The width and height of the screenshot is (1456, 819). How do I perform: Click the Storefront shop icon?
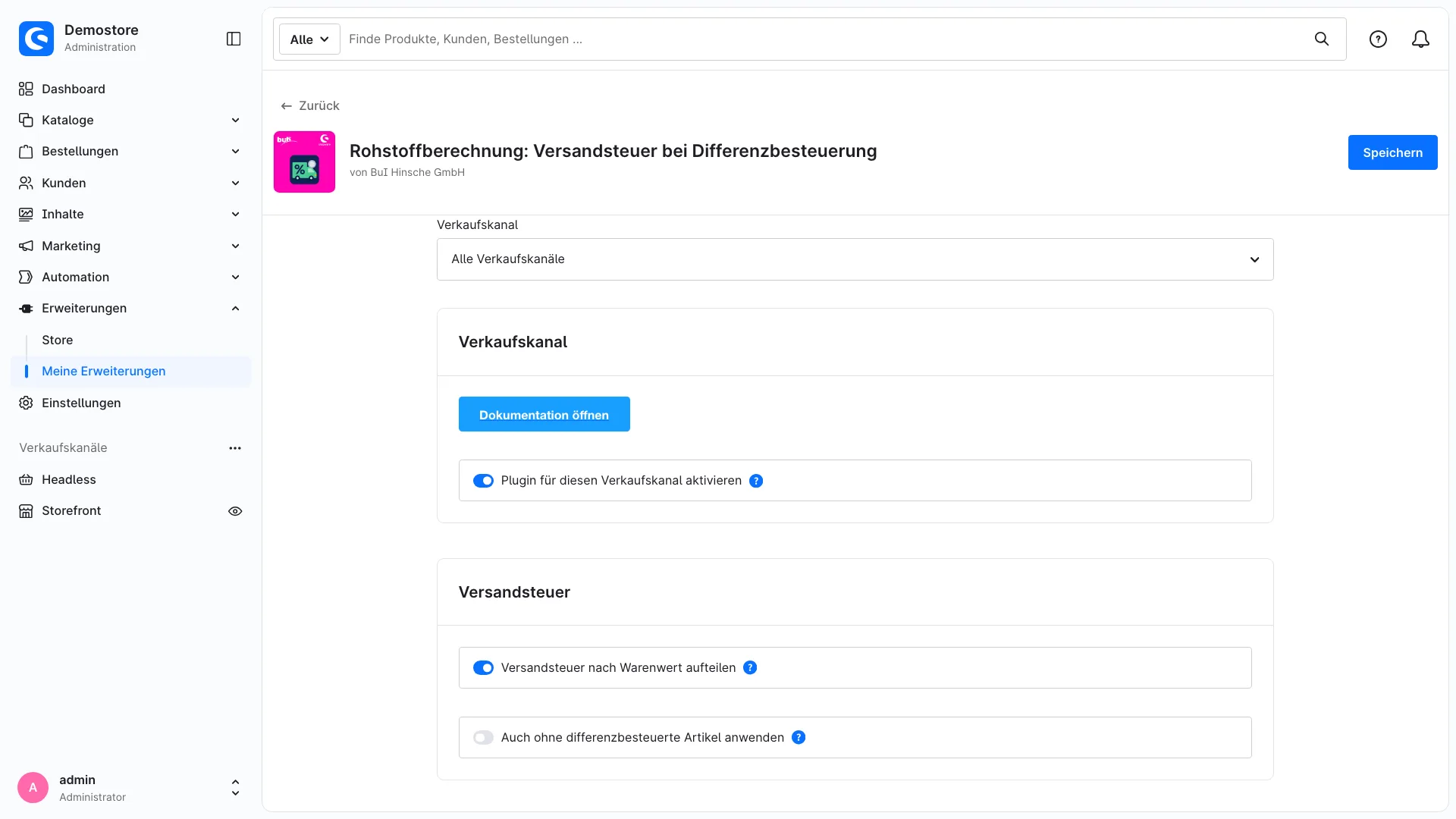(x=26, y=510)
